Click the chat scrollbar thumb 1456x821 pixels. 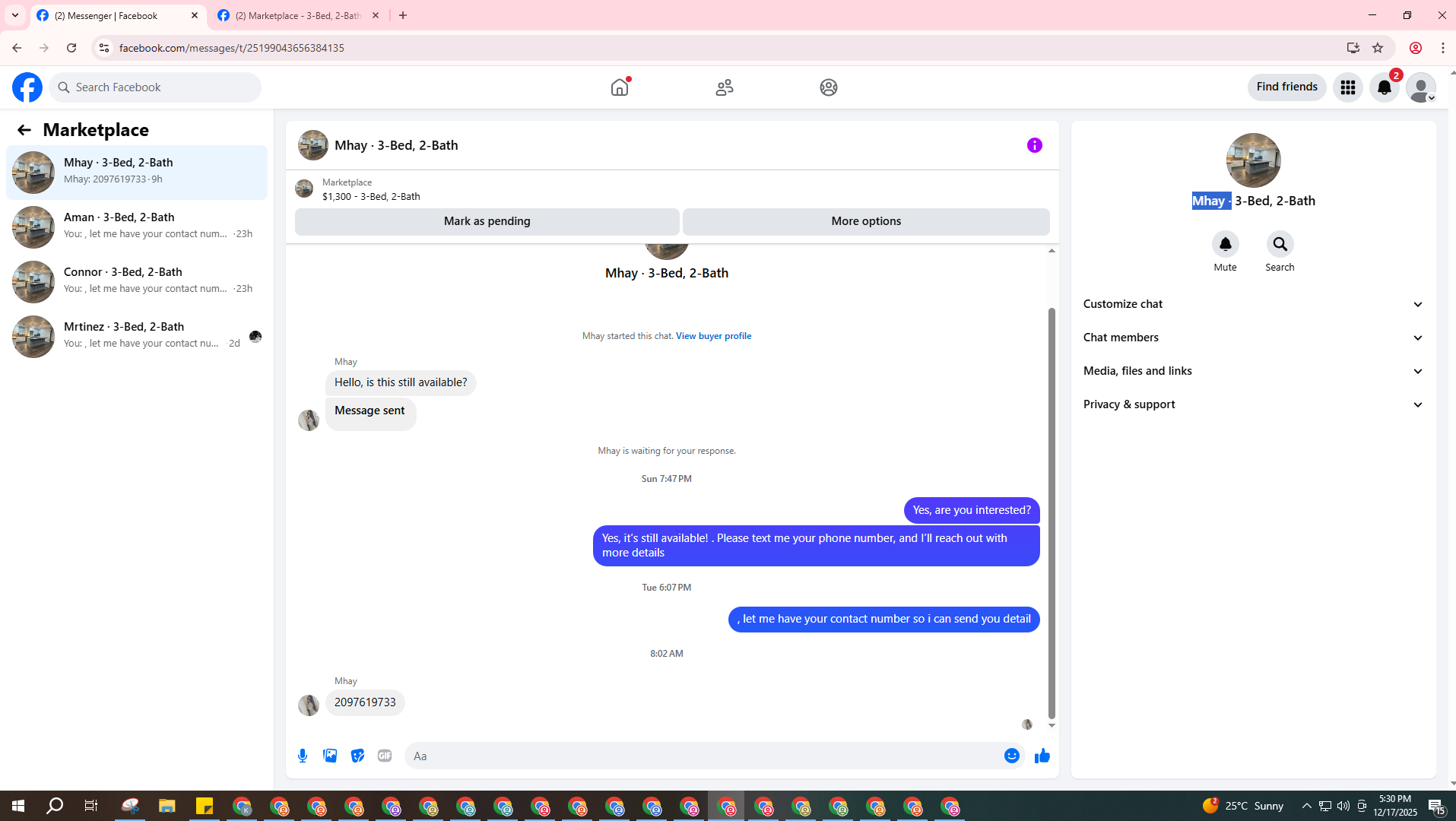(1052, 513)
